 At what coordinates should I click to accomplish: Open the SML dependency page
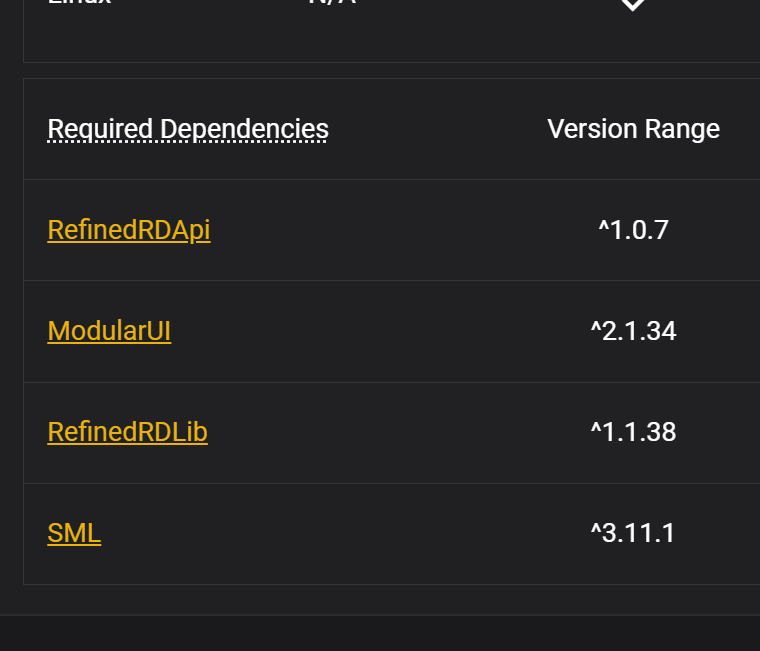[74, 533]
